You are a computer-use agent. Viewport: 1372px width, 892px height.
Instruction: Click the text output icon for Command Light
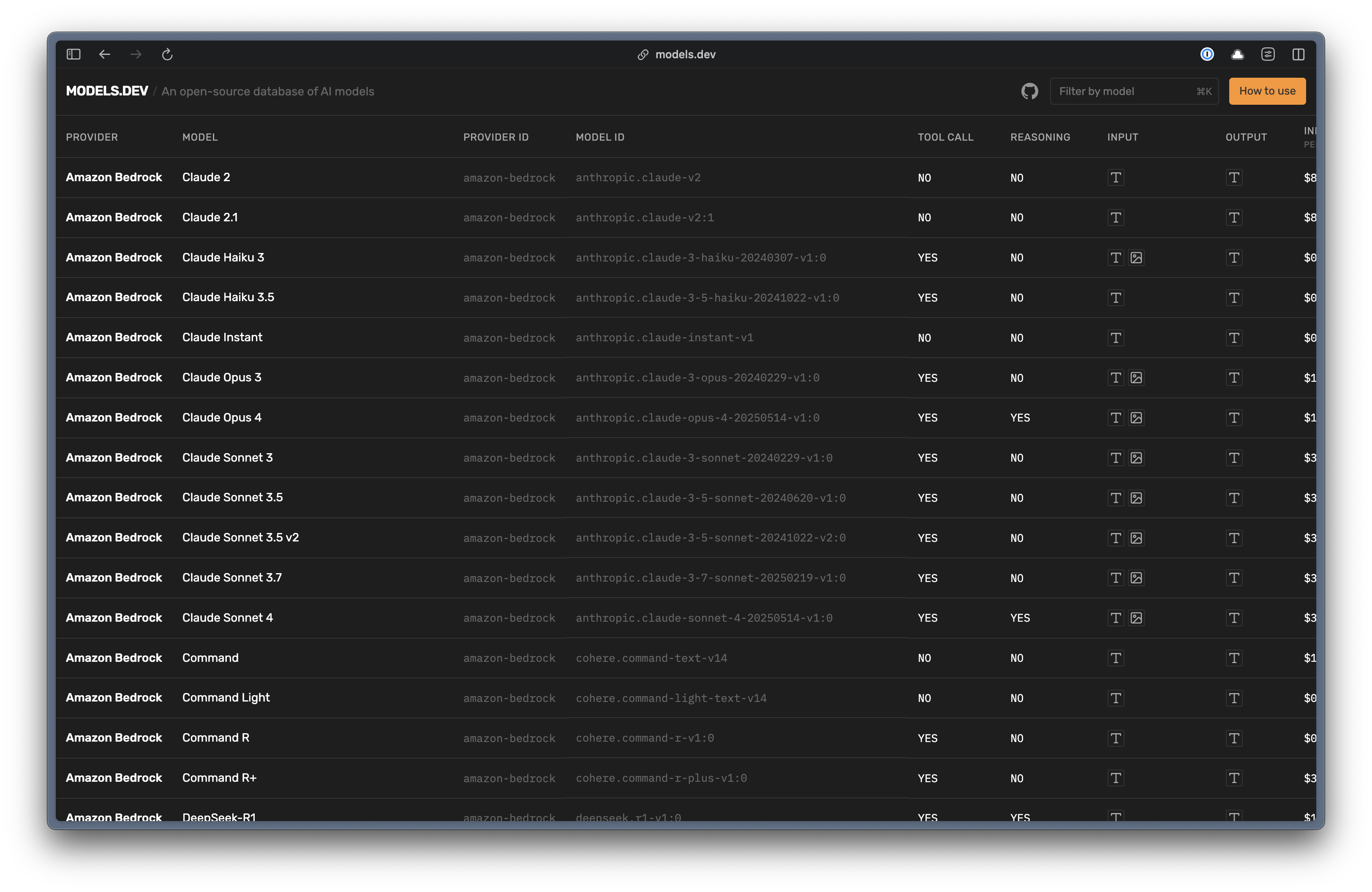(x=1233, y=699)
